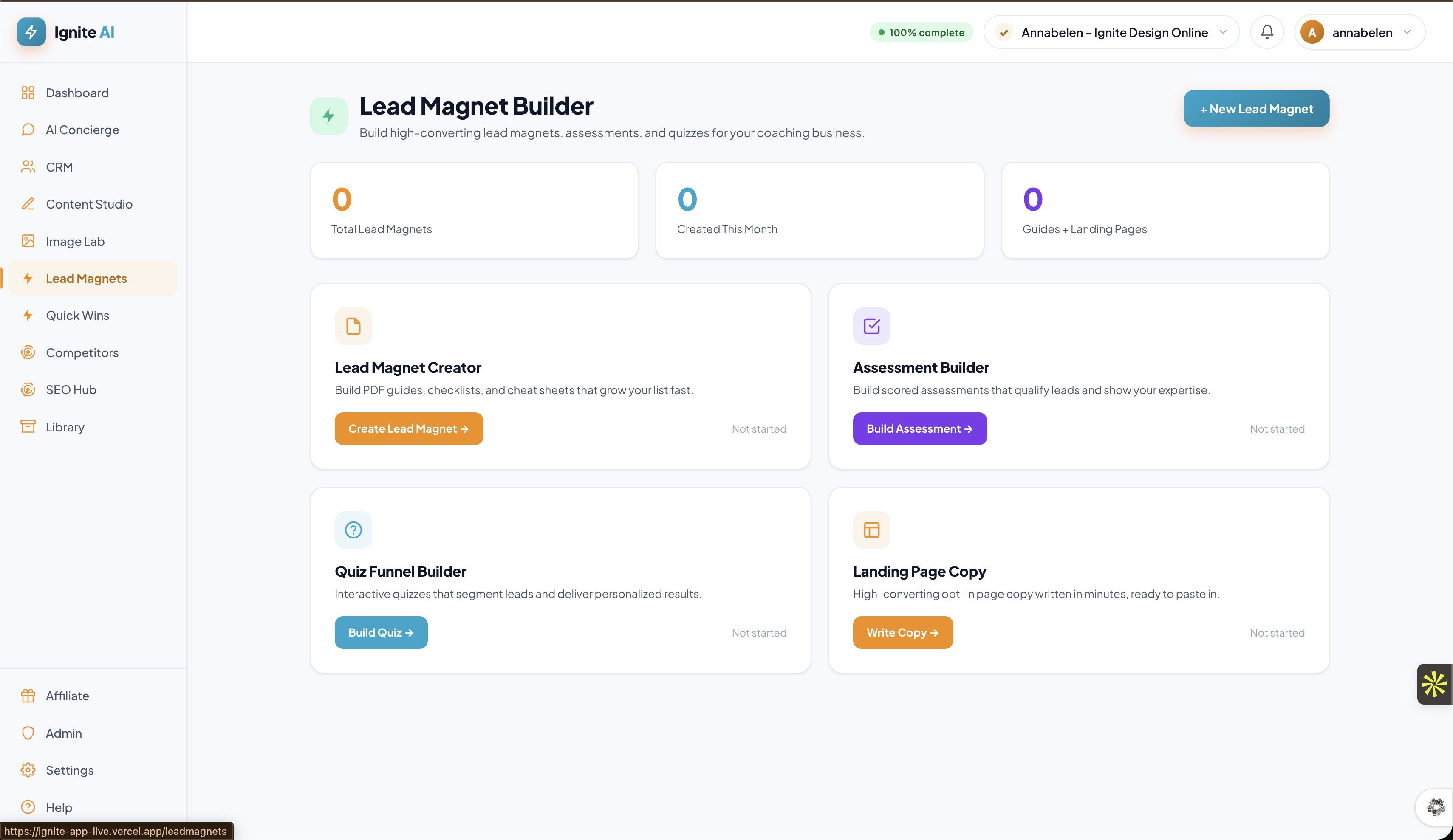Open Quick Wins page
1453x840 pixels.
point(93,316)
